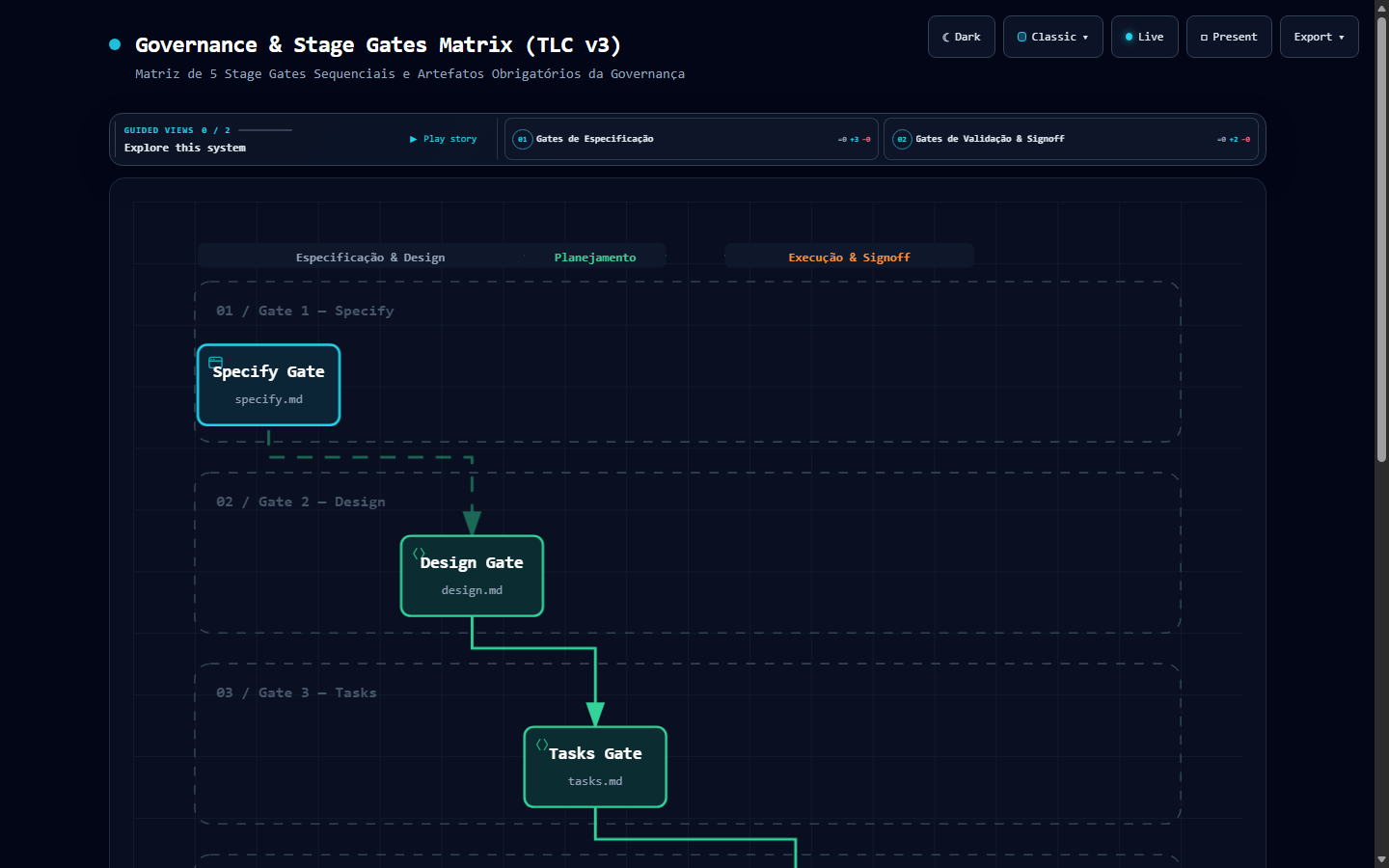
Task: Open guided view Gates de Validação & Signoff
Action: [x=1071, y=139]
